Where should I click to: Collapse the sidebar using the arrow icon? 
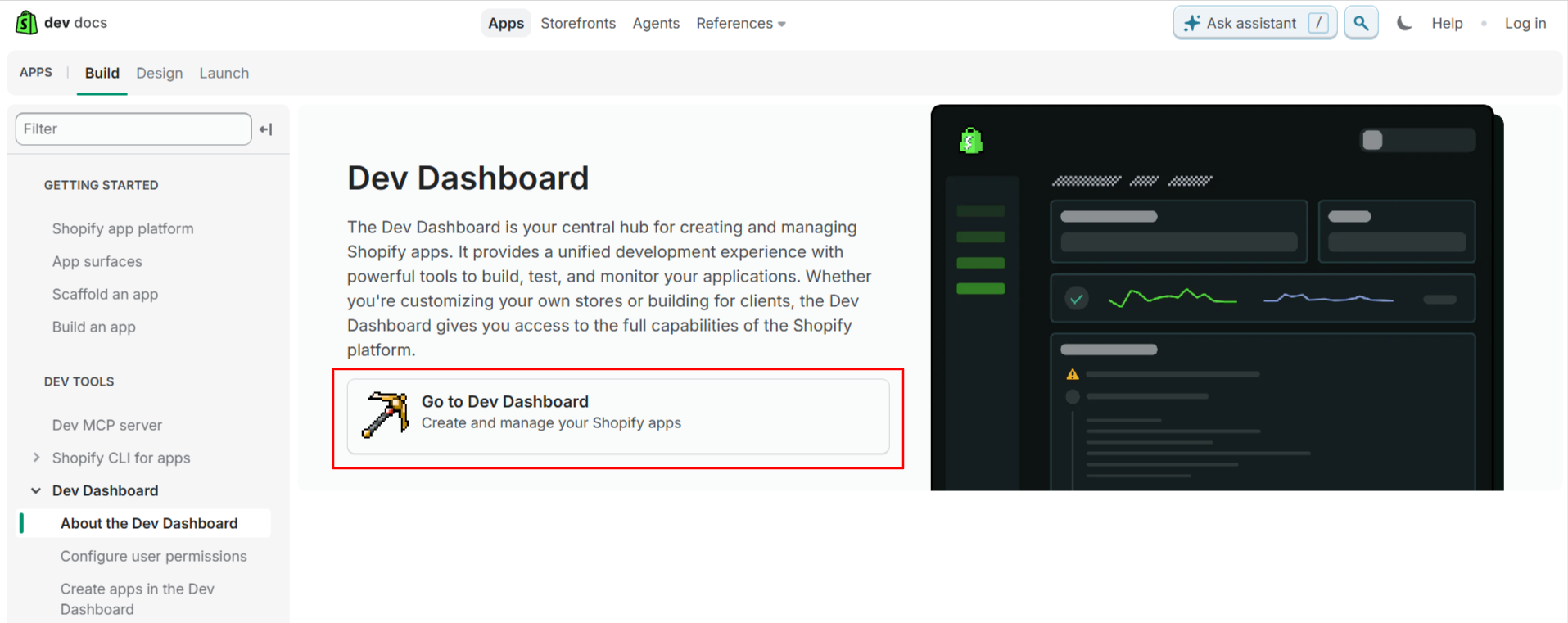coord(266,129)
